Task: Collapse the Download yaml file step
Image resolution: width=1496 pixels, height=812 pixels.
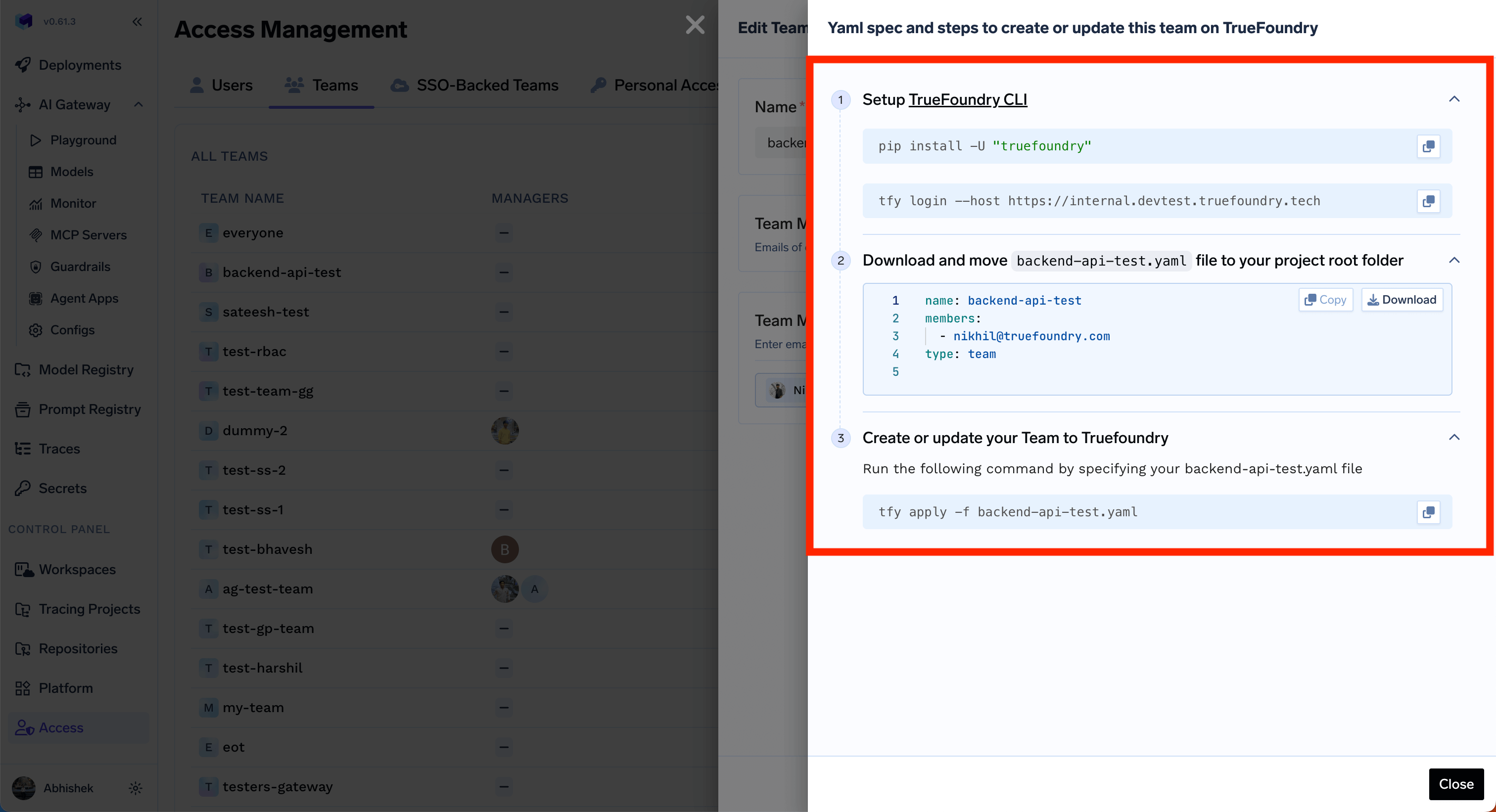Action: 1453,260
